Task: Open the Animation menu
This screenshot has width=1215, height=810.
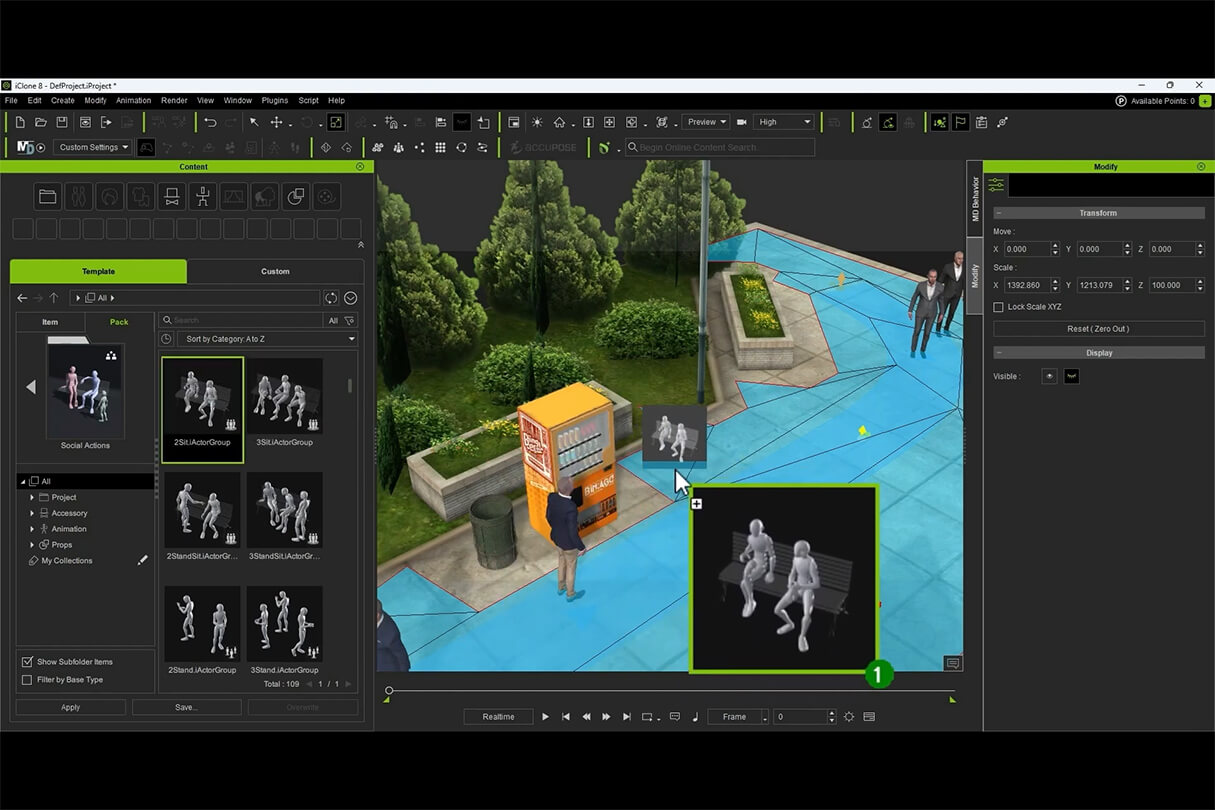Action: [133, 100]
